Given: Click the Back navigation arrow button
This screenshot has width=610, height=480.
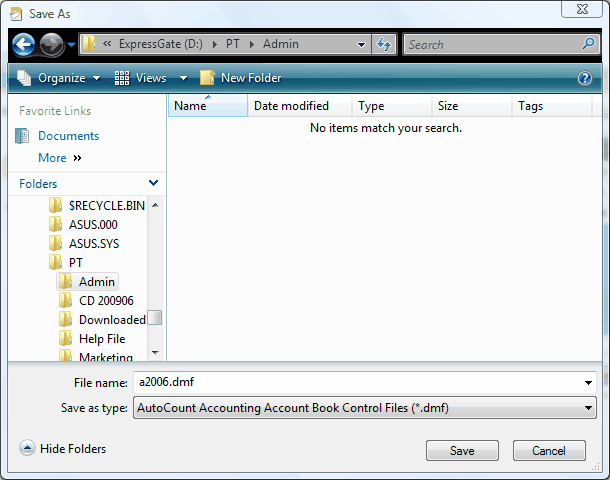Looking at the screenshot, I should [24, 45].
